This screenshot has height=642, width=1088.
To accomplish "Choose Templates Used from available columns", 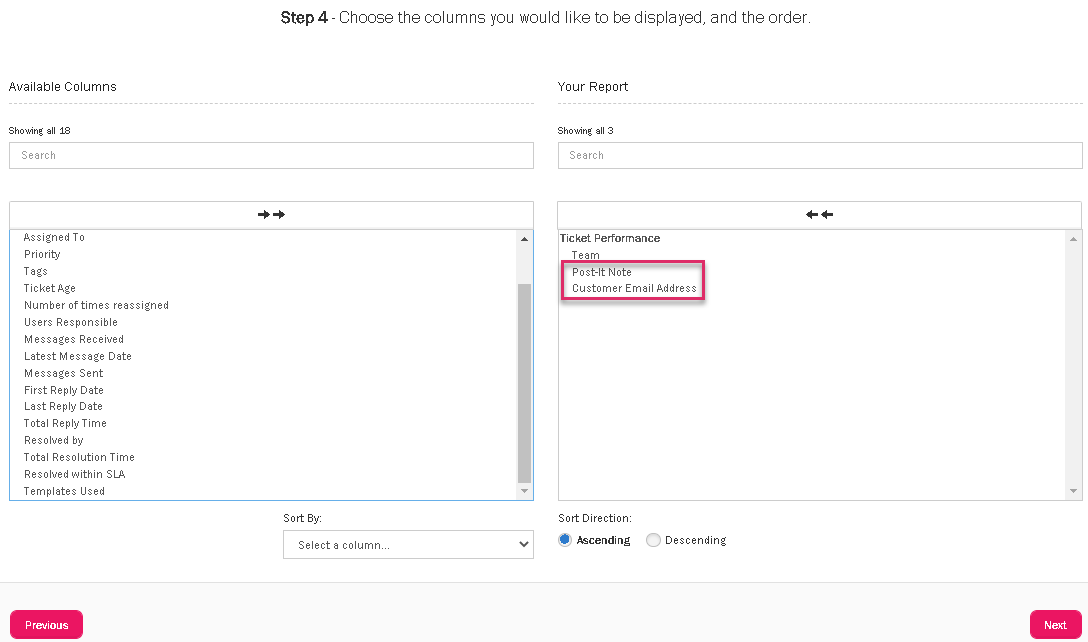I will (x=64, y=491).
